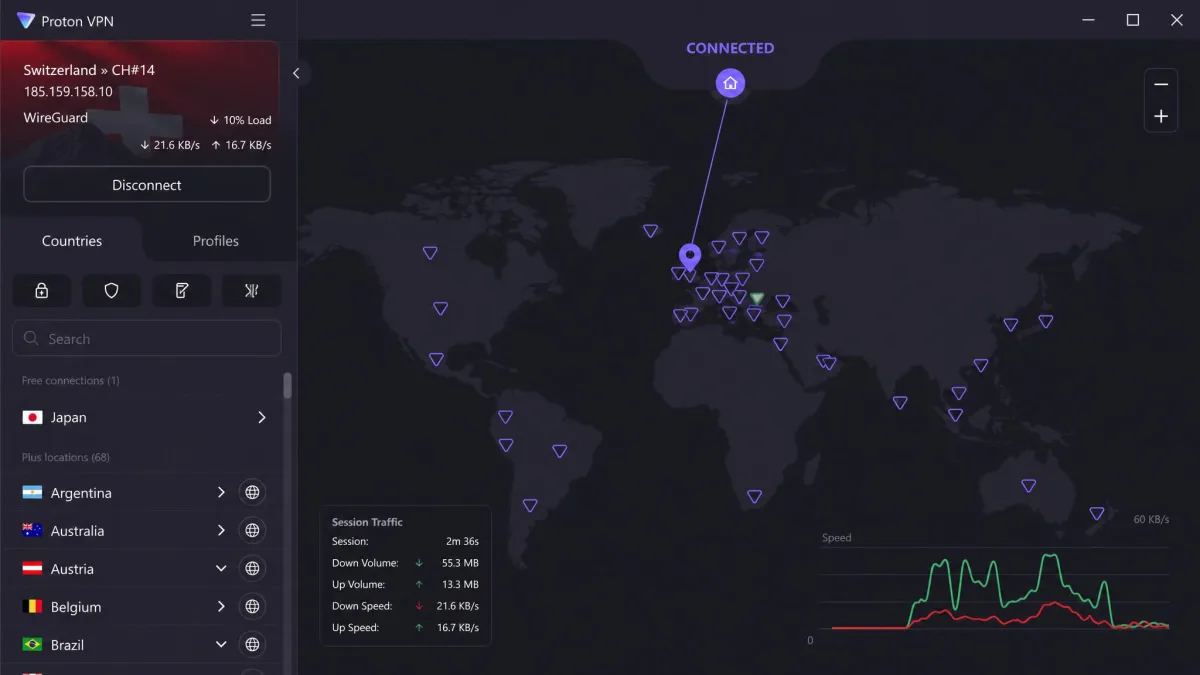Click the 10% Load indicator
Viewport: 1200px width, 675px height.
(240, 120)
